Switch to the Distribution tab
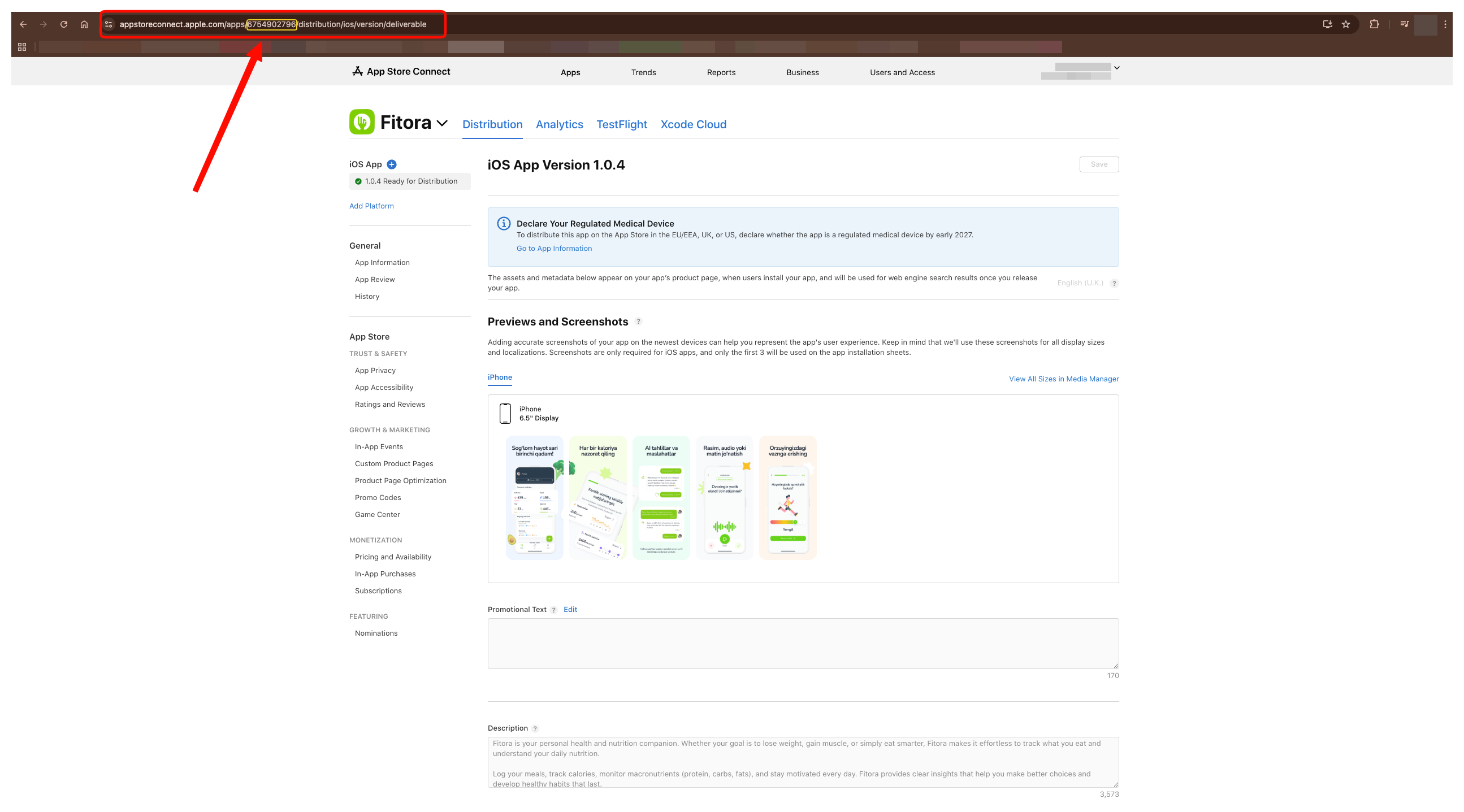This screenshot has height=812, width=1464. [x=492, y=124]
